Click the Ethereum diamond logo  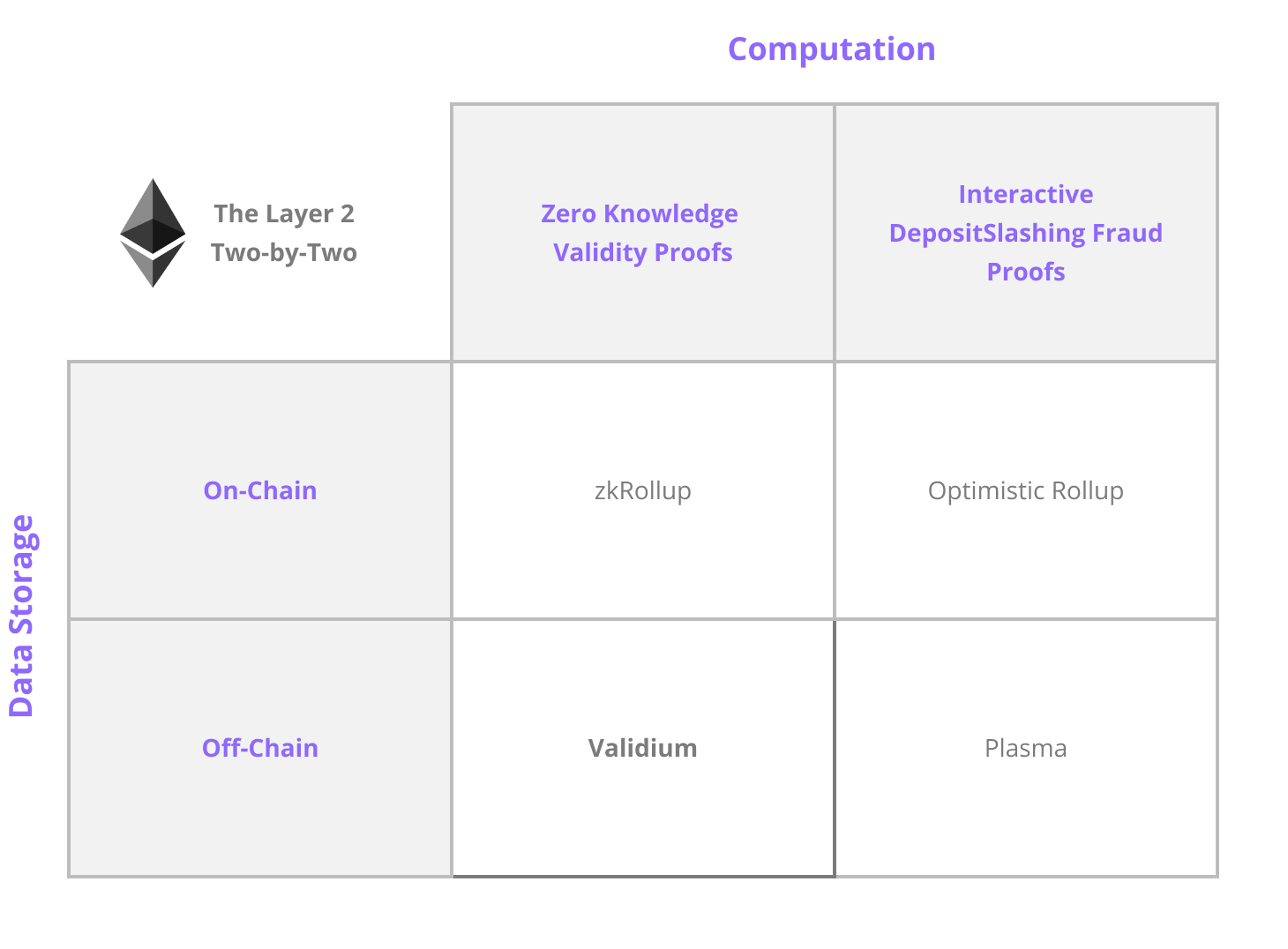(x=153, y=233)
